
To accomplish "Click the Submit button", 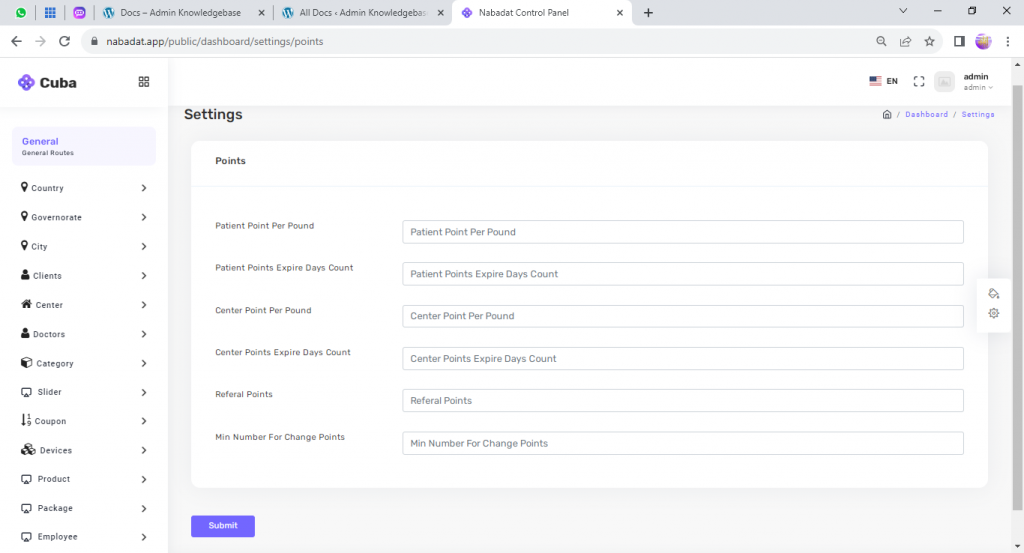I will [223, 526].
